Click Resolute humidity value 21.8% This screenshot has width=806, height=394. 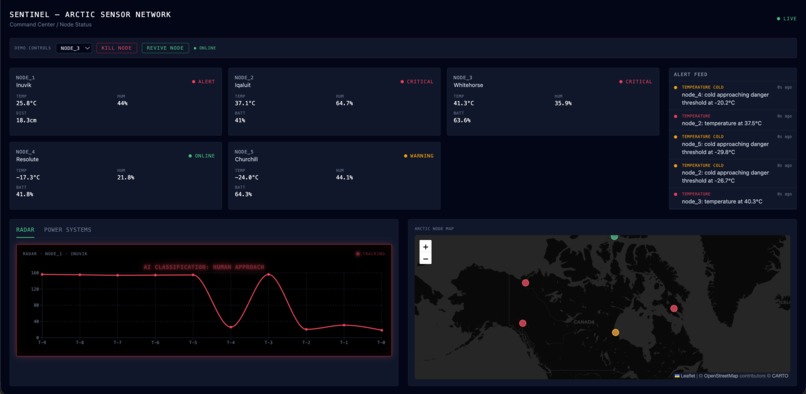coord(126,177)
